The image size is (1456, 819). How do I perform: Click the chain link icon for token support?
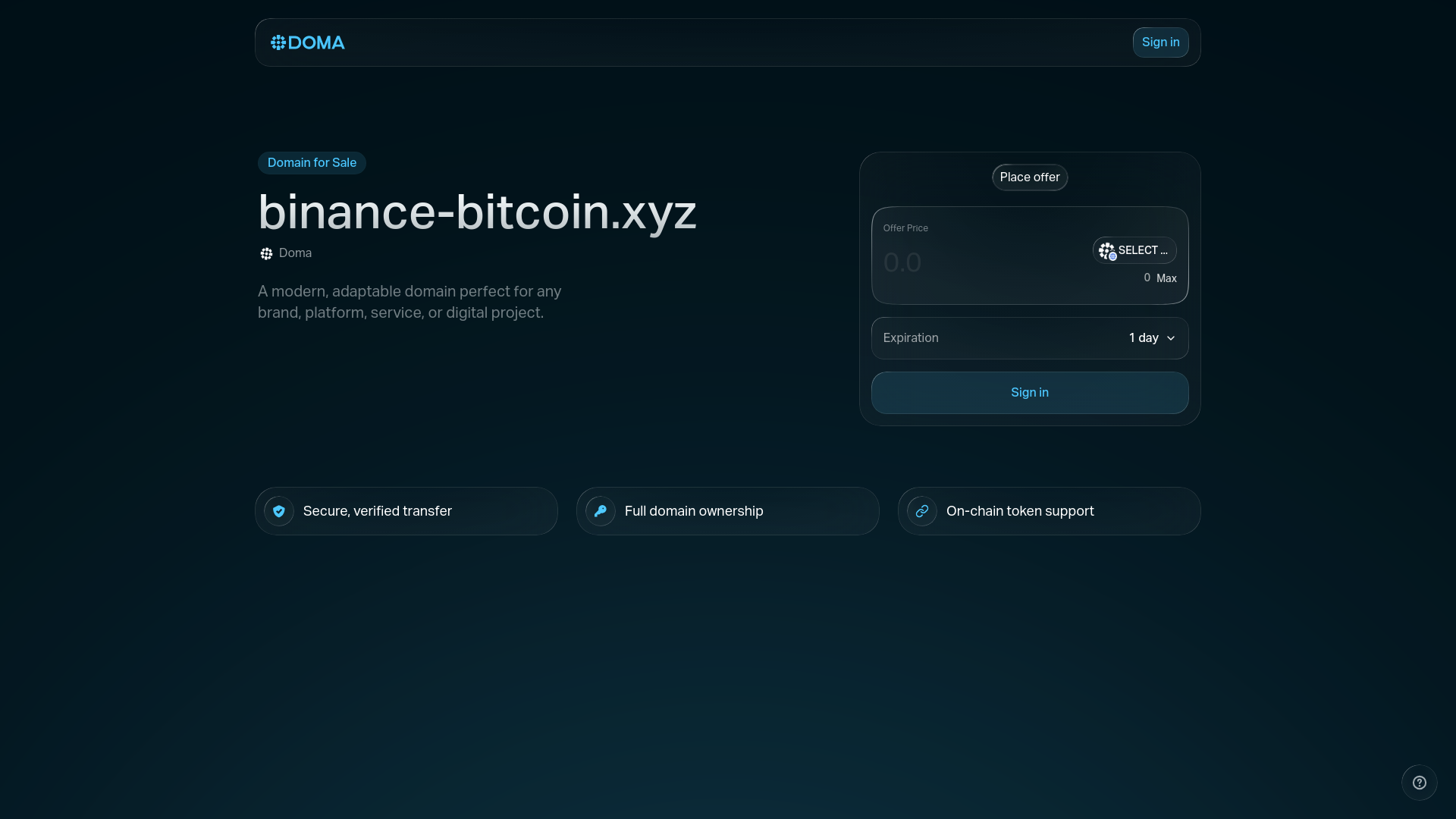pos(922,511)
